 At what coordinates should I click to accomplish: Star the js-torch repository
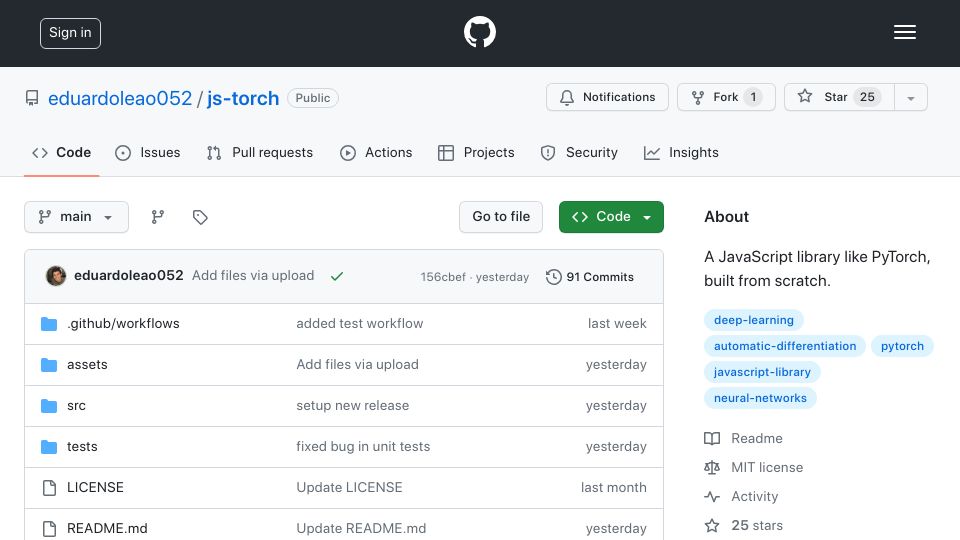coord(839,97)
